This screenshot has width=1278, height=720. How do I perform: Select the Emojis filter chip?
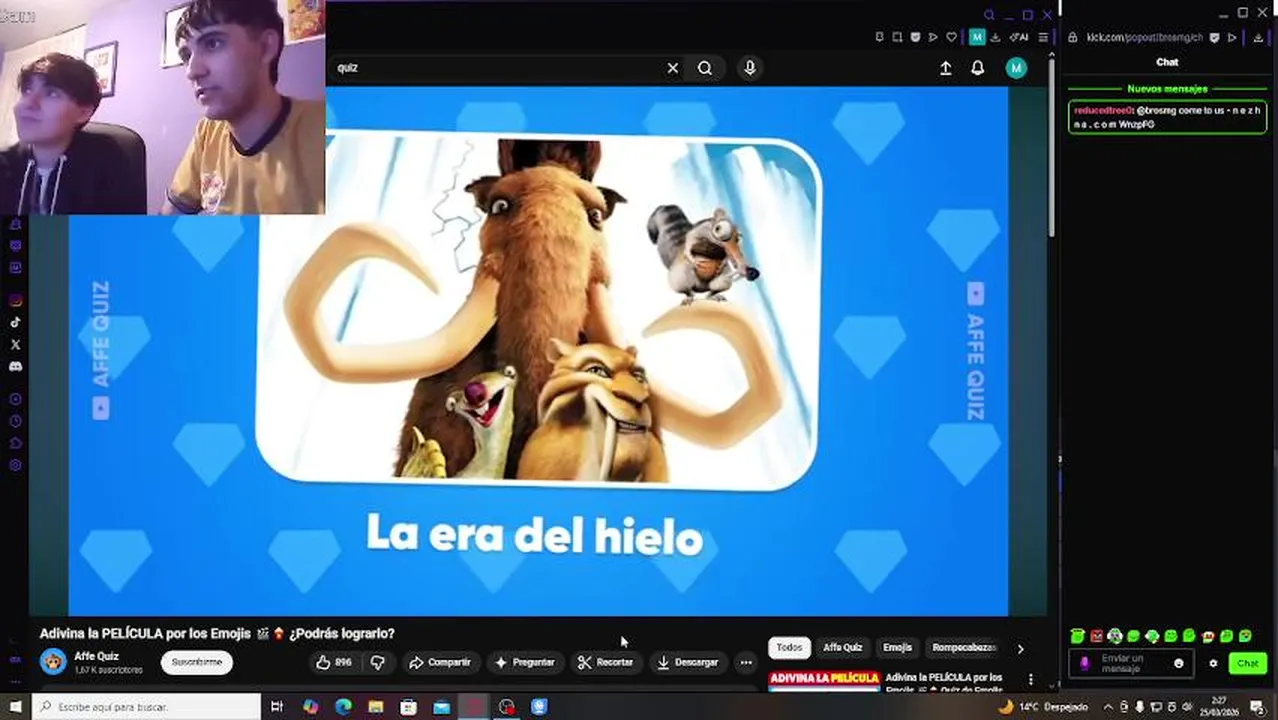897,648
